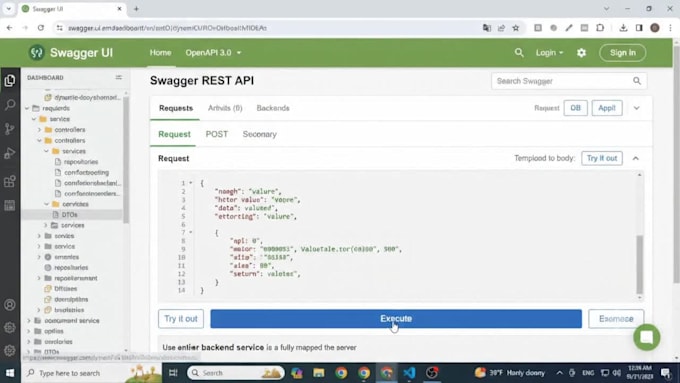Open the Login dropdown in header
The height and width of the screenshot is (383, 680).
coord(549,52)
